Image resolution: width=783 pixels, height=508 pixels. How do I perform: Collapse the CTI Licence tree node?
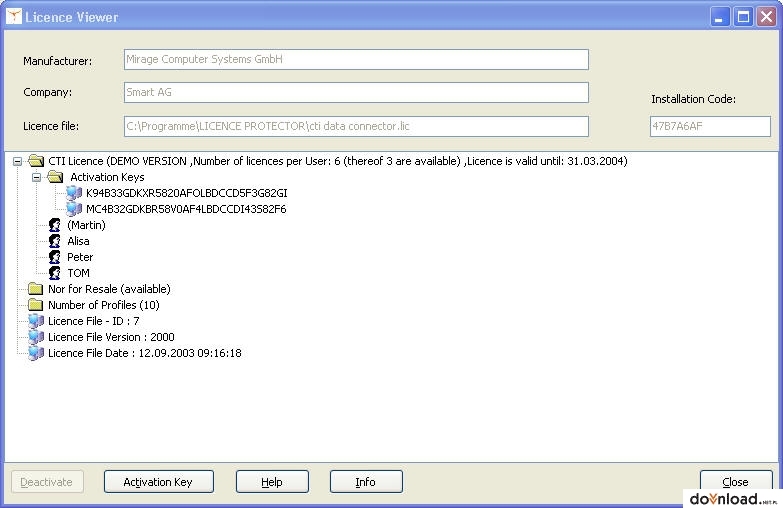[x=17, y=161]
